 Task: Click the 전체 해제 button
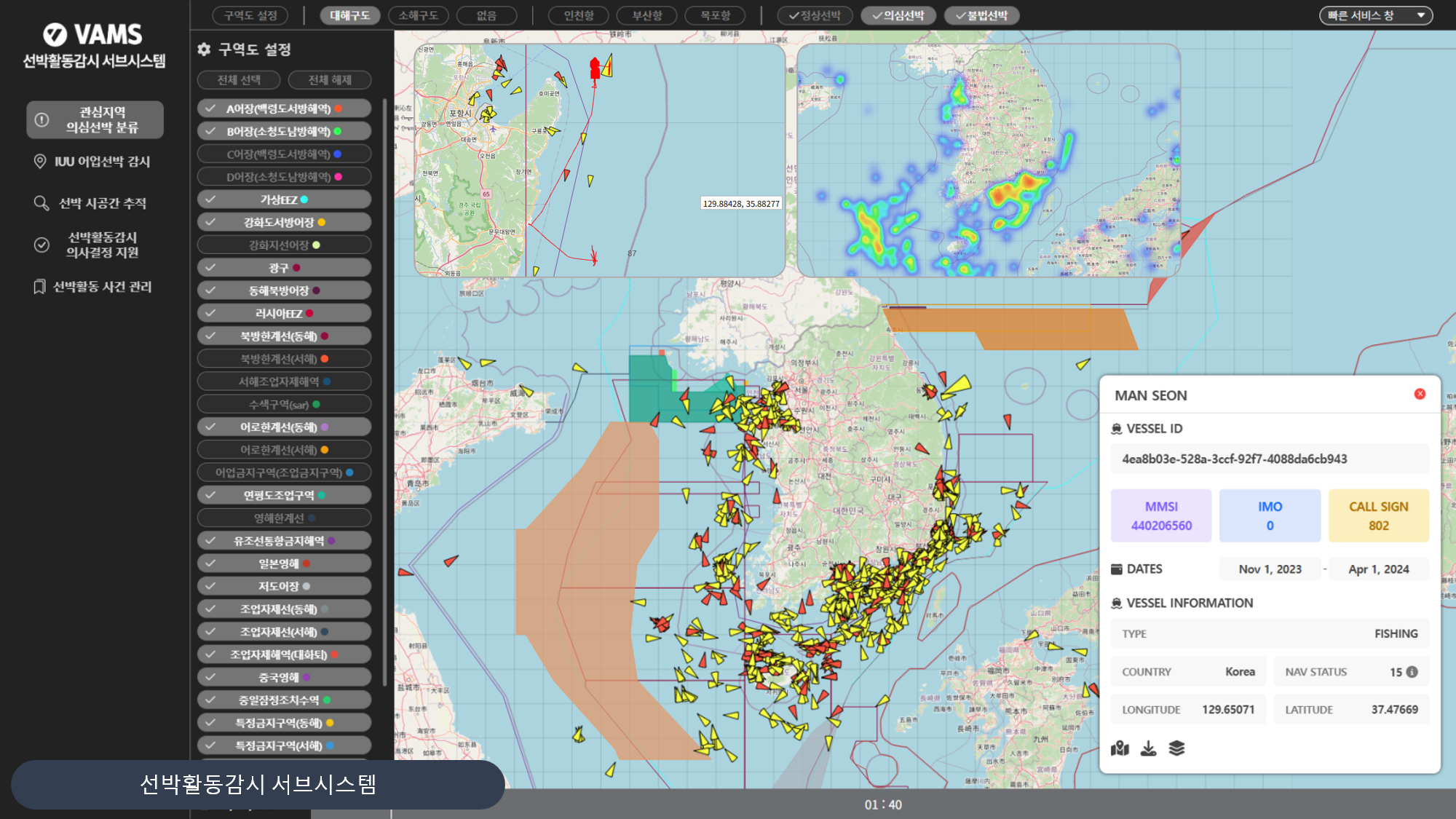pyautogui.click(x=330, y=80)
